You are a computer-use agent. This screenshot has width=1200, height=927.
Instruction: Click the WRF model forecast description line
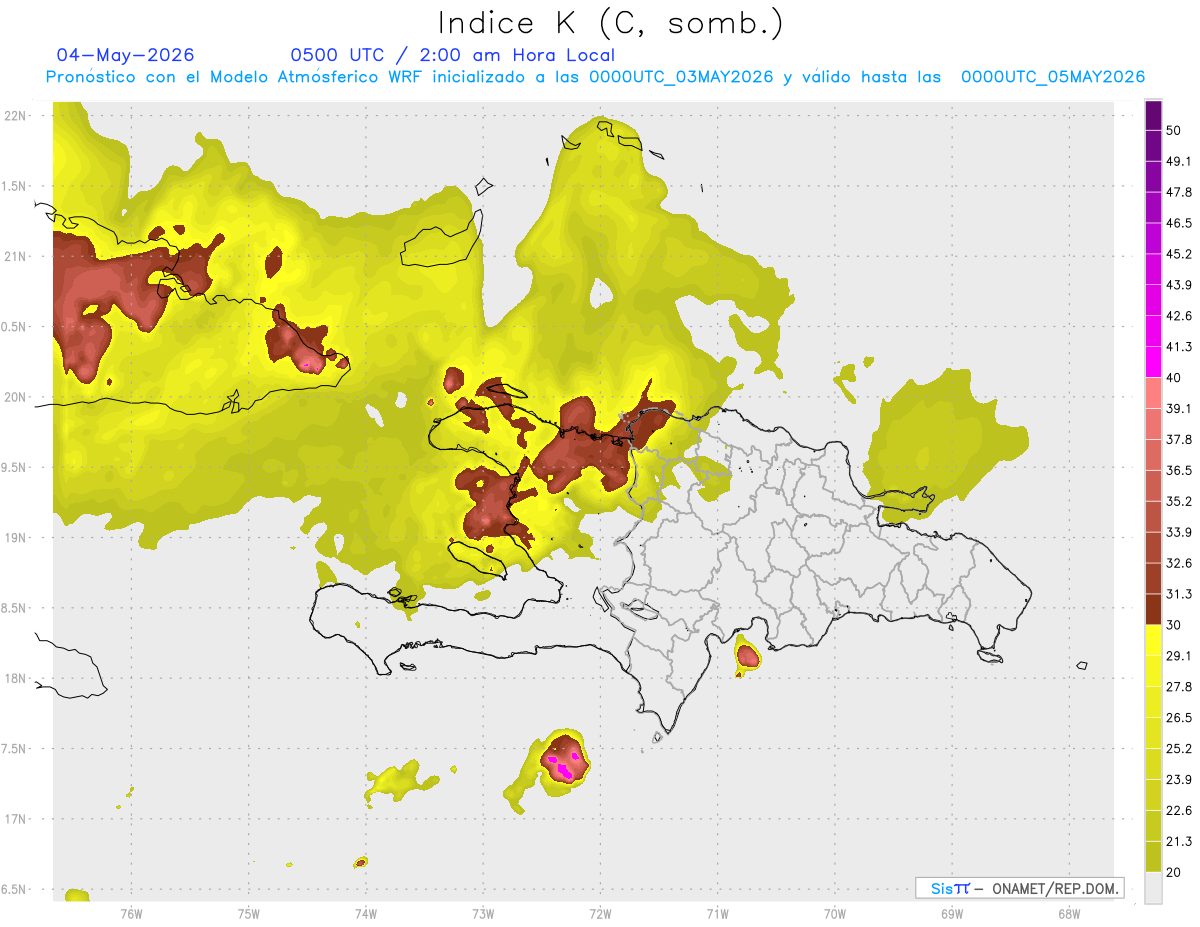tap(595, 77)
